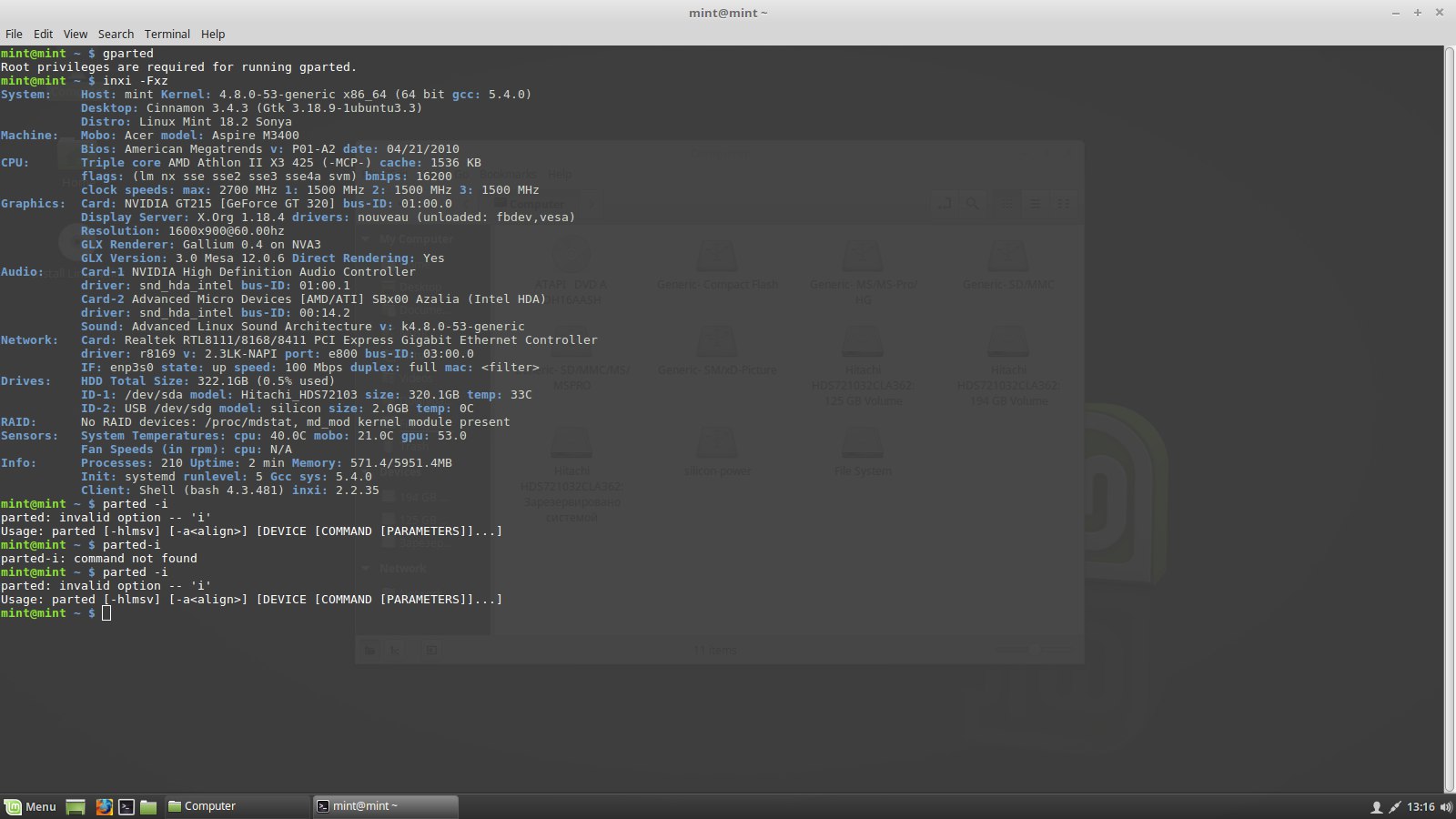Click the terminal's vertical scrollbar
Screen dimensions: 1456x819
(1449, 419)
